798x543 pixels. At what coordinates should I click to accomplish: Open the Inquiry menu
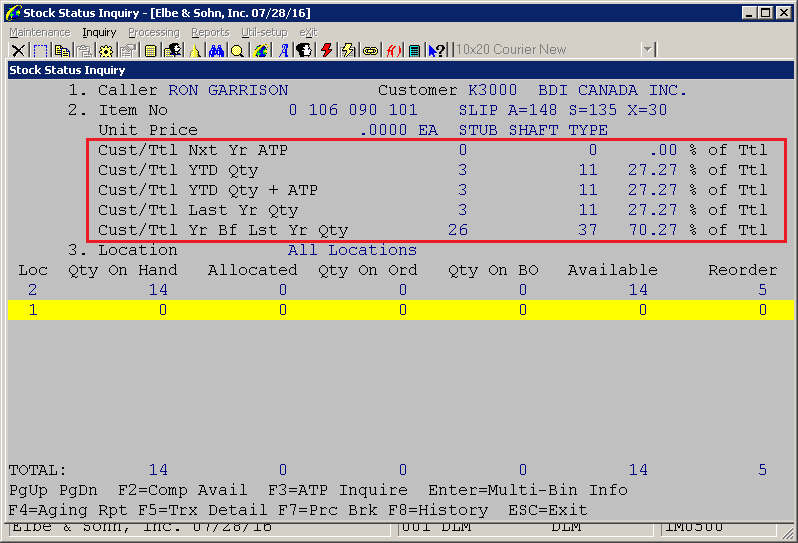point(99,33)
